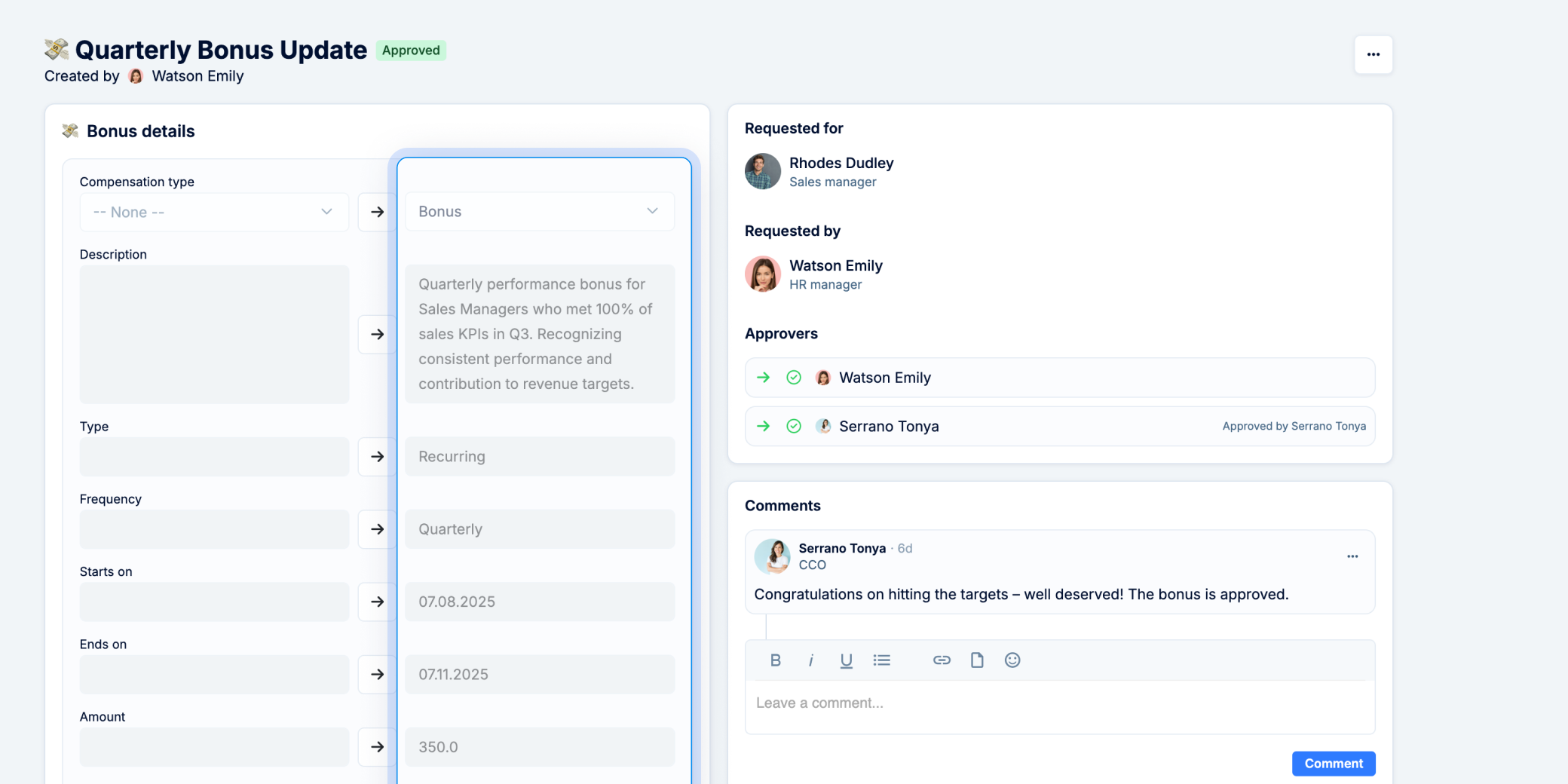
Task: Click the 6d comment timestamp
Action: pyautogui.click(x=905, y=548)
